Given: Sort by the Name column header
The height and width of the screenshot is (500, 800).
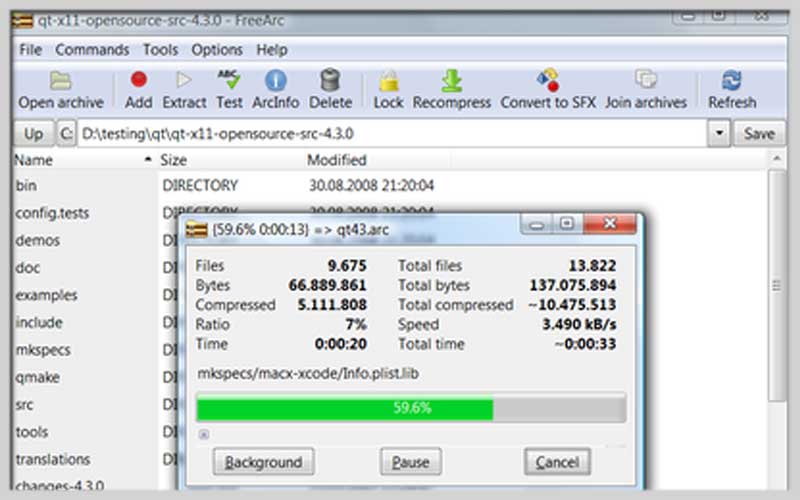Looking at the screenshot, I should coord(84,160).
